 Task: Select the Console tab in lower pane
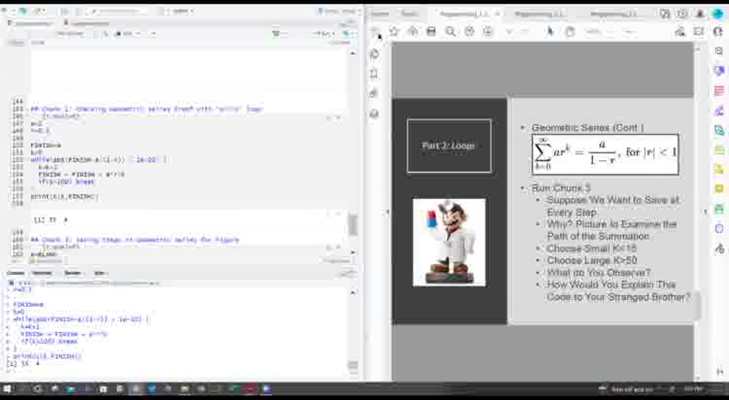tap(16, 272)
